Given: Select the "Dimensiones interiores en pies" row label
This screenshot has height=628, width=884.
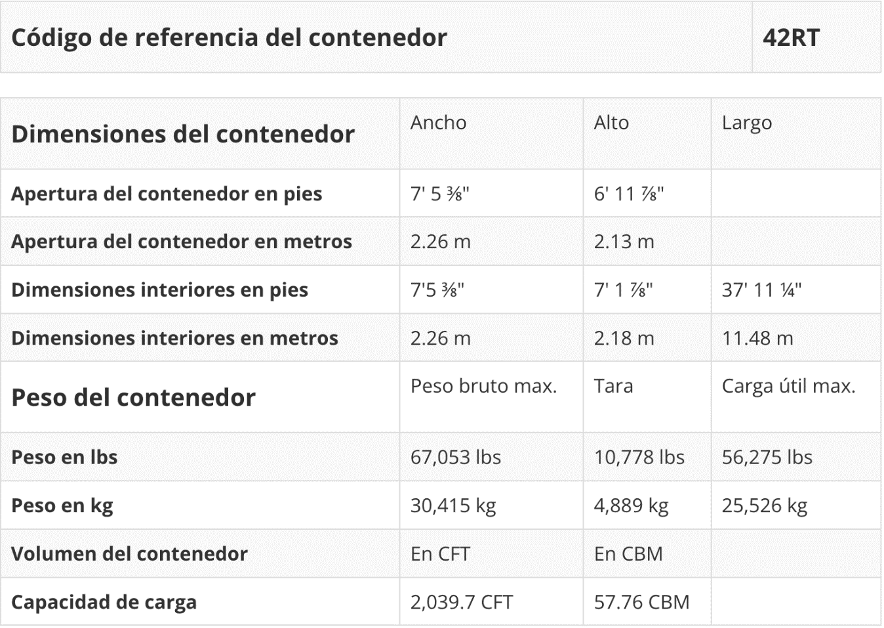Looking at the screenshot, I should (x=160, y=289).
